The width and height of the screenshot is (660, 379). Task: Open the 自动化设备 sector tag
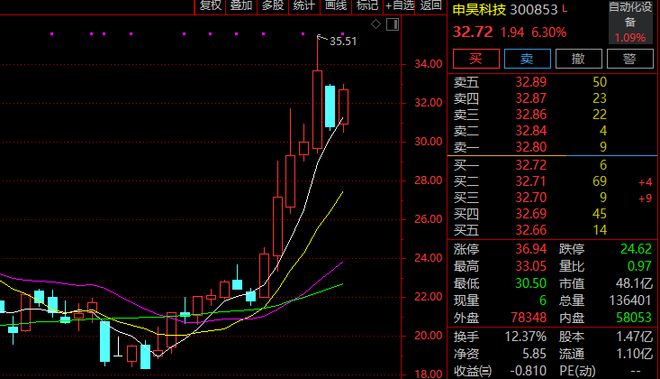click(x=630, y=15)
